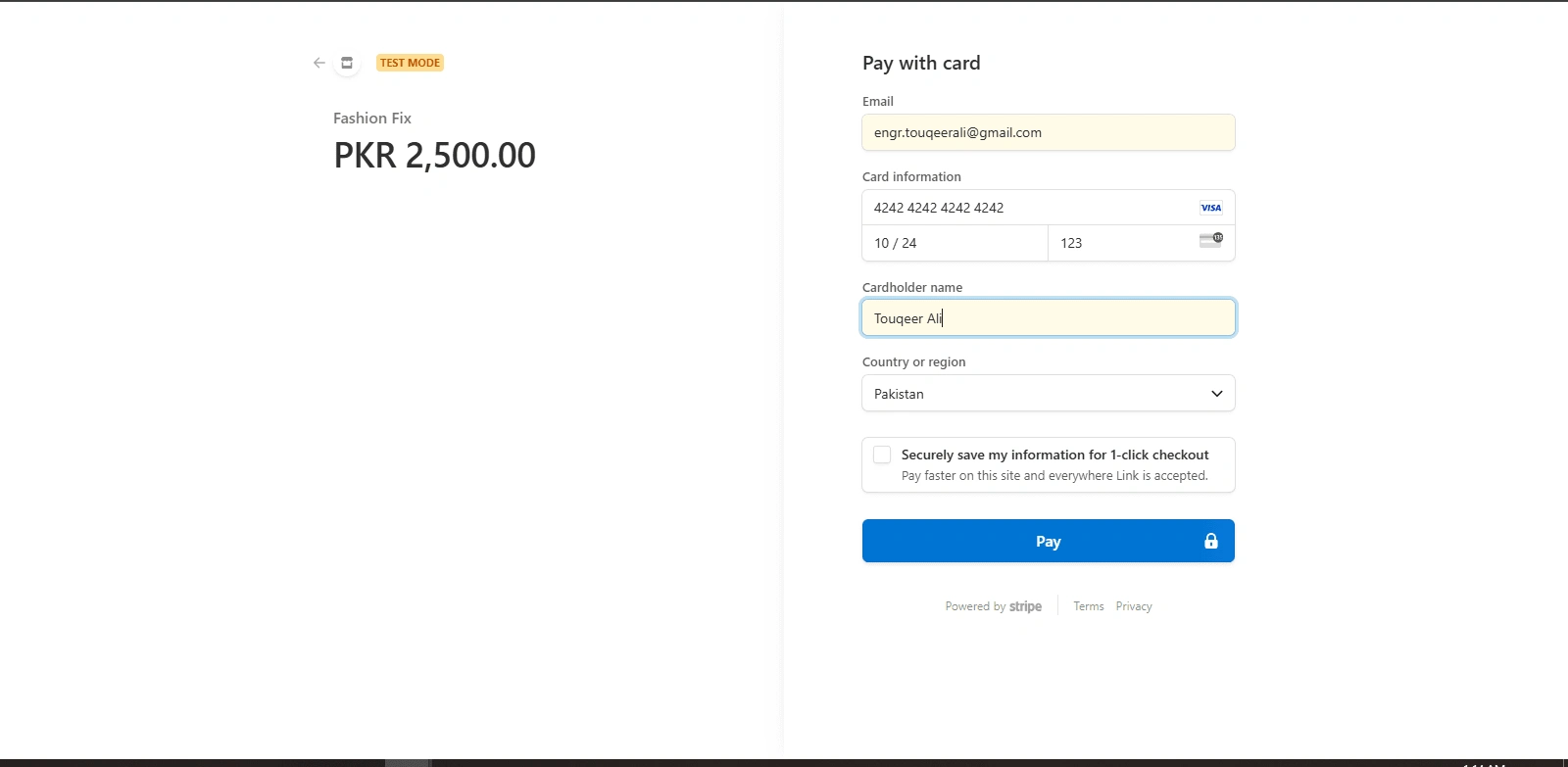
Task: Click the lock icon on Pay button
Action: tap(1211, 542)
